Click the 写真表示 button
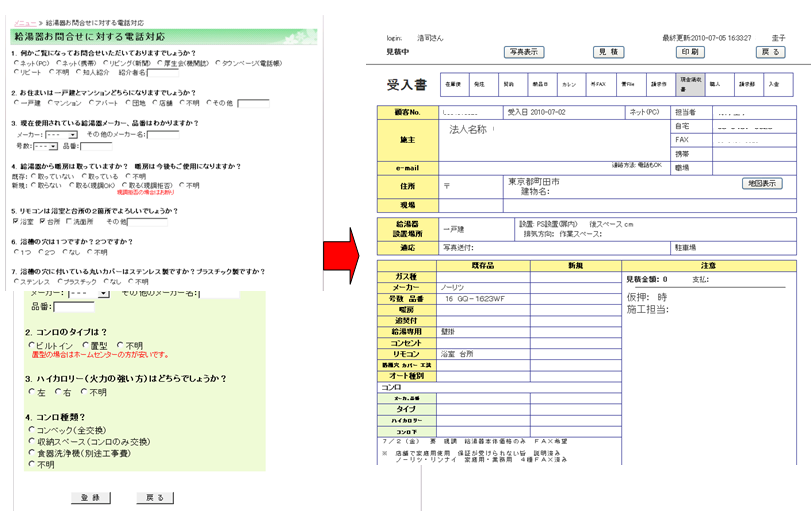The width and height of the screenshot is (811, 517). pos(524,52)
